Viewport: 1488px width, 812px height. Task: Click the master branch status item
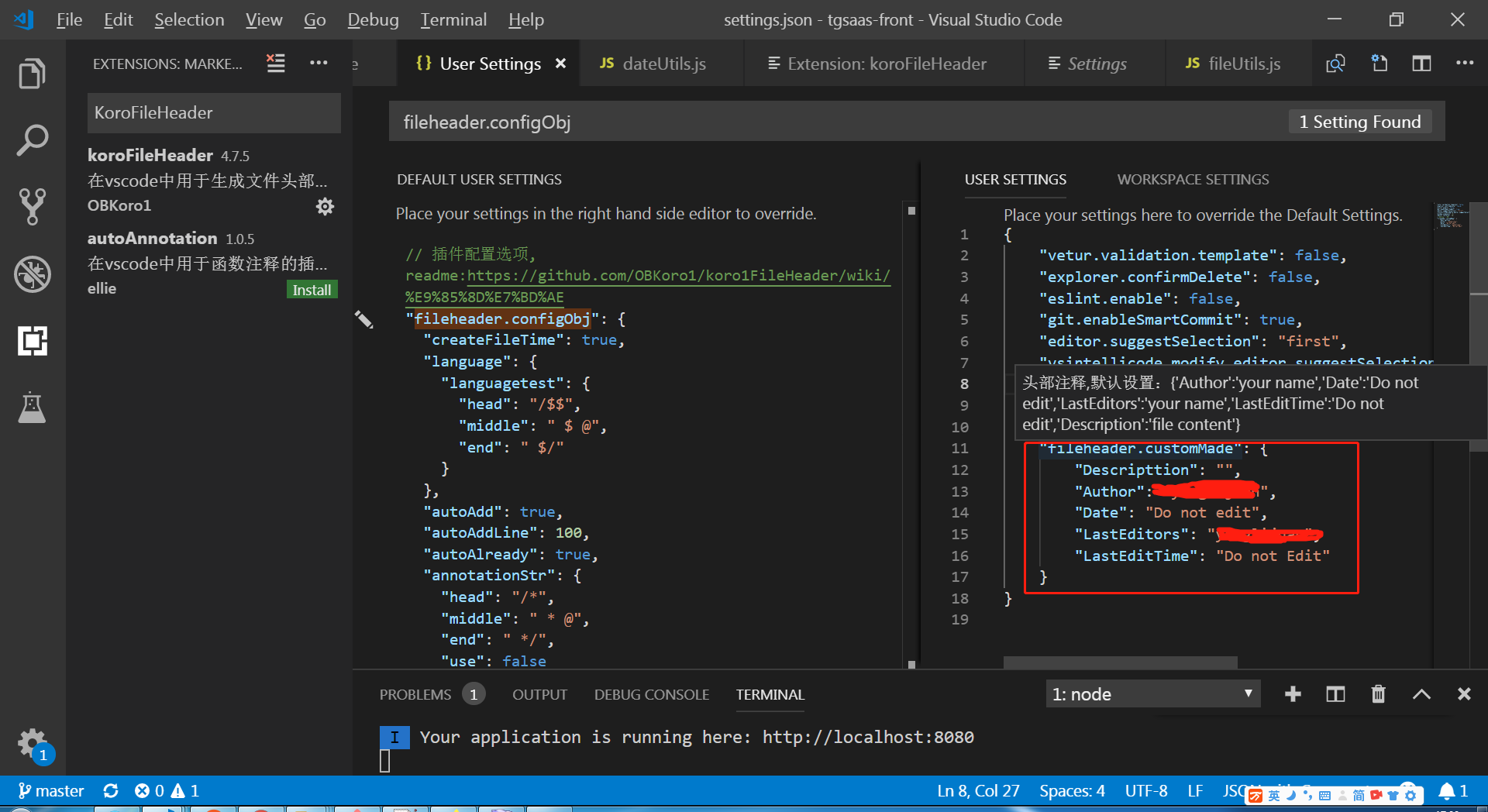pos(51,791)
